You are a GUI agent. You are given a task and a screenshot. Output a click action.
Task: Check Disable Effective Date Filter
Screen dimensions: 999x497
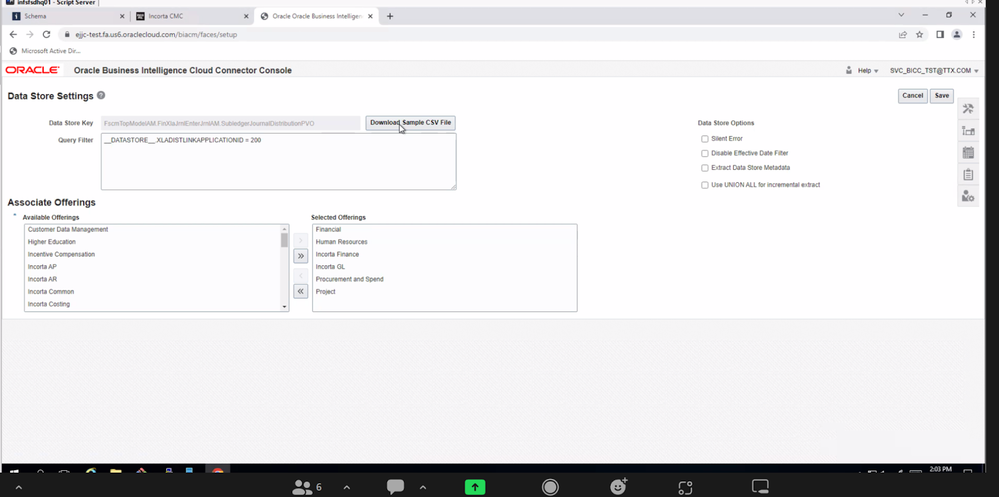(705, 154)
